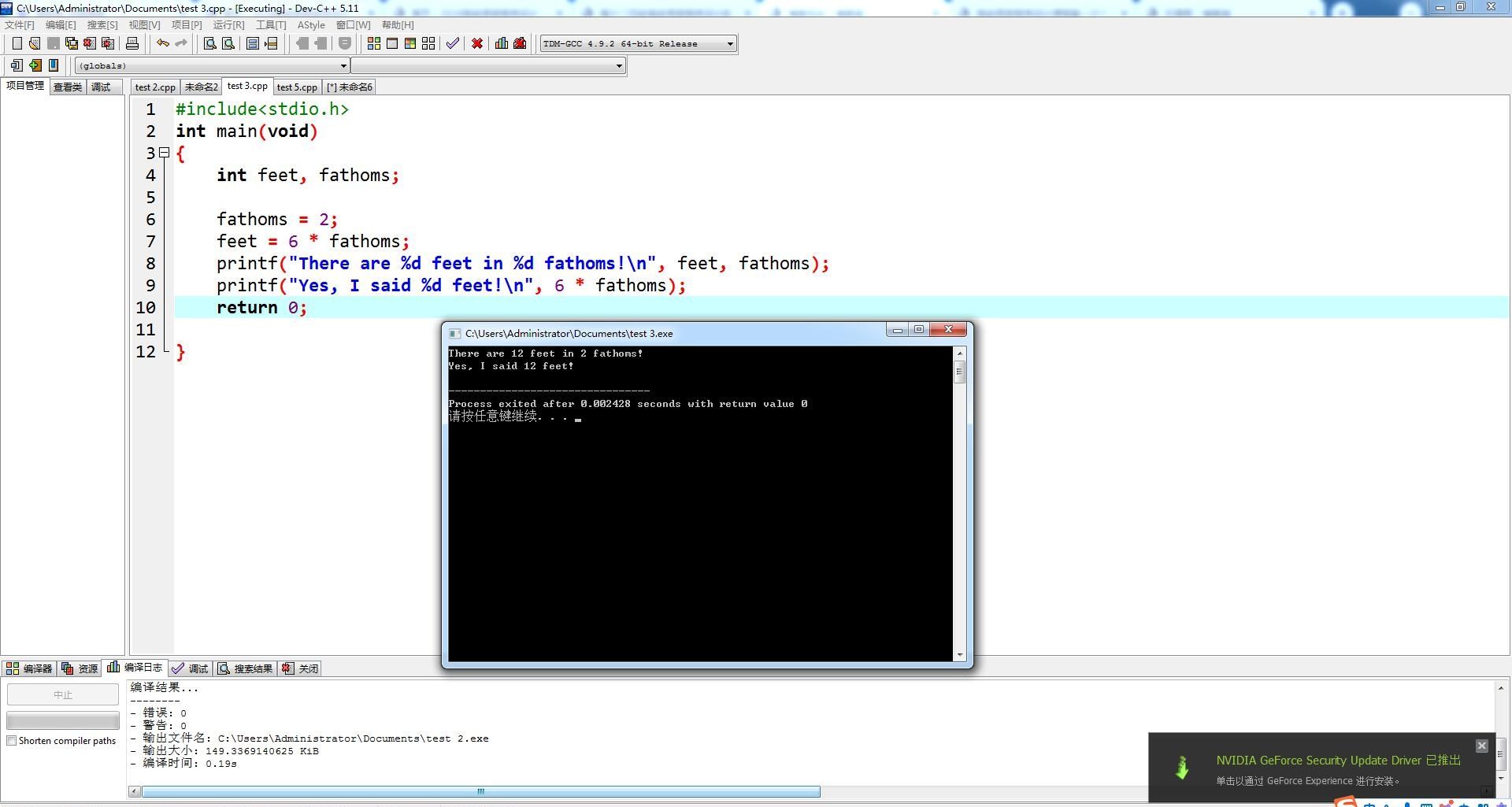Click the Rebuild All icon
The height and width of the screenshot is (807, 1512).
(428, 44)
